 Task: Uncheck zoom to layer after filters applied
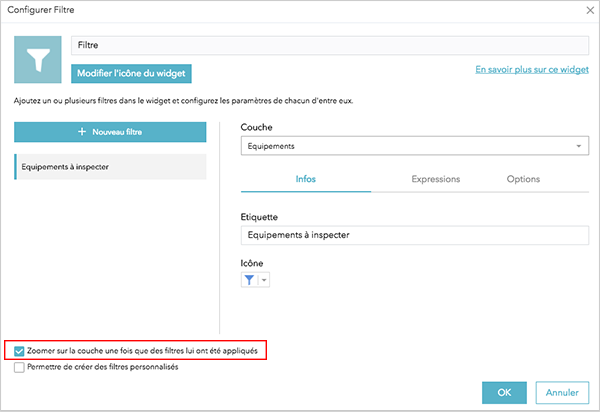[21, 351]
